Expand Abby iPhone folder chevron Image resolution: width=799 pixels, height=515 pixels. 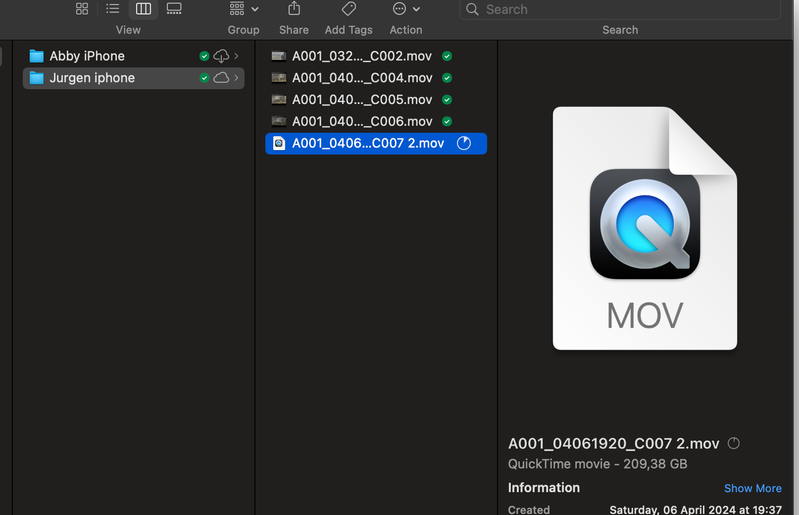237,56
